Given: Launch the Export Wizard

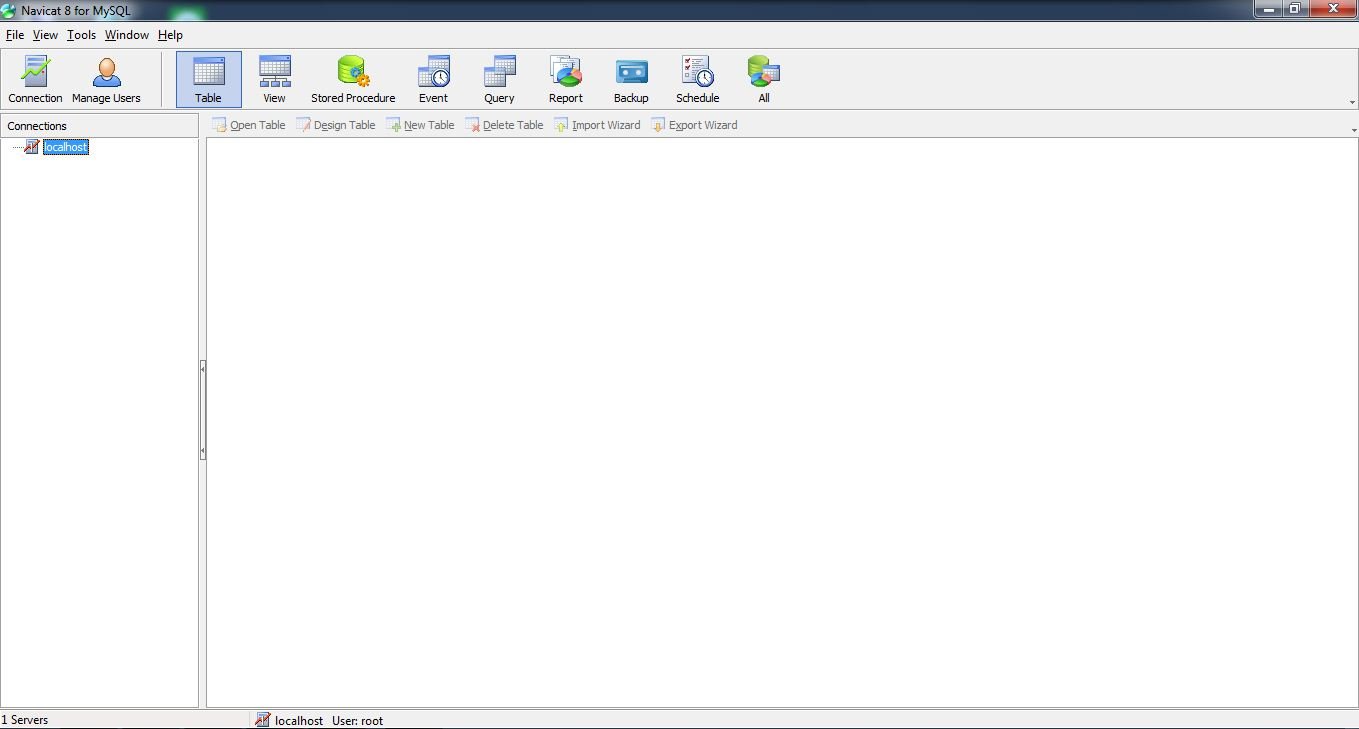Looking at the screenshot, I should point(694,125).
